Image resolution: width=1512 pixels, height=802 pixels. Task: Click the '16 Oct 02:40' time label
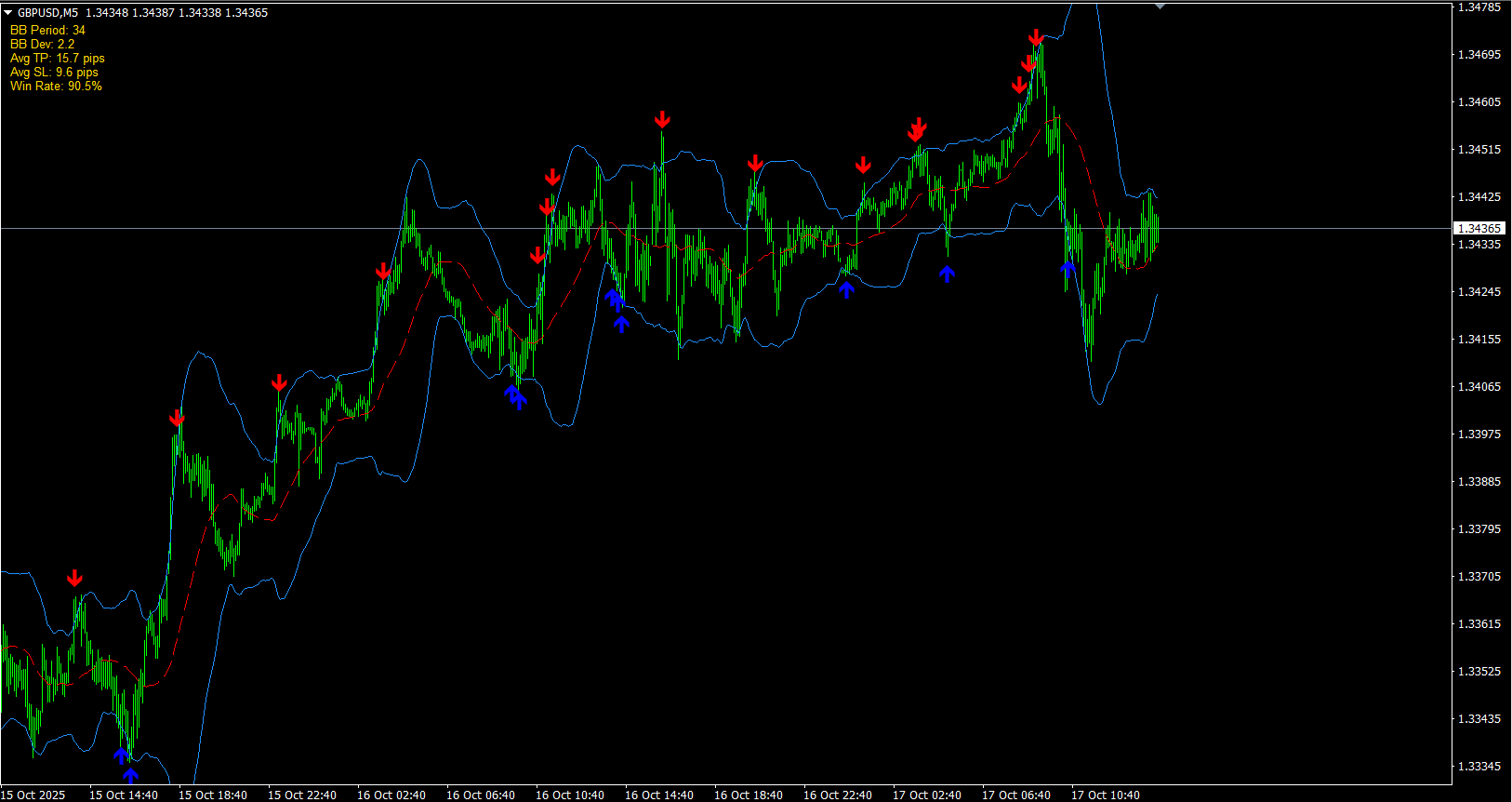391,795
